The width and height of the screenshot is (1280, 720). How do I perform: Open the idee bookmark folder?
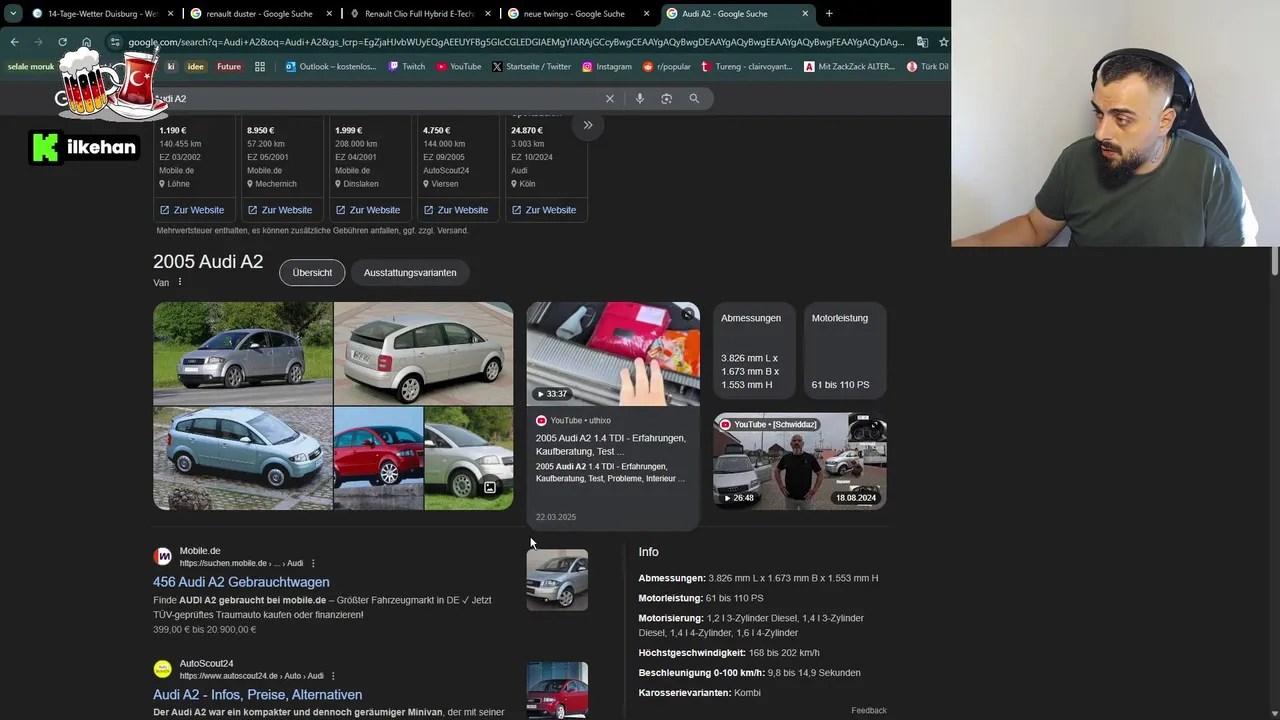195,67
